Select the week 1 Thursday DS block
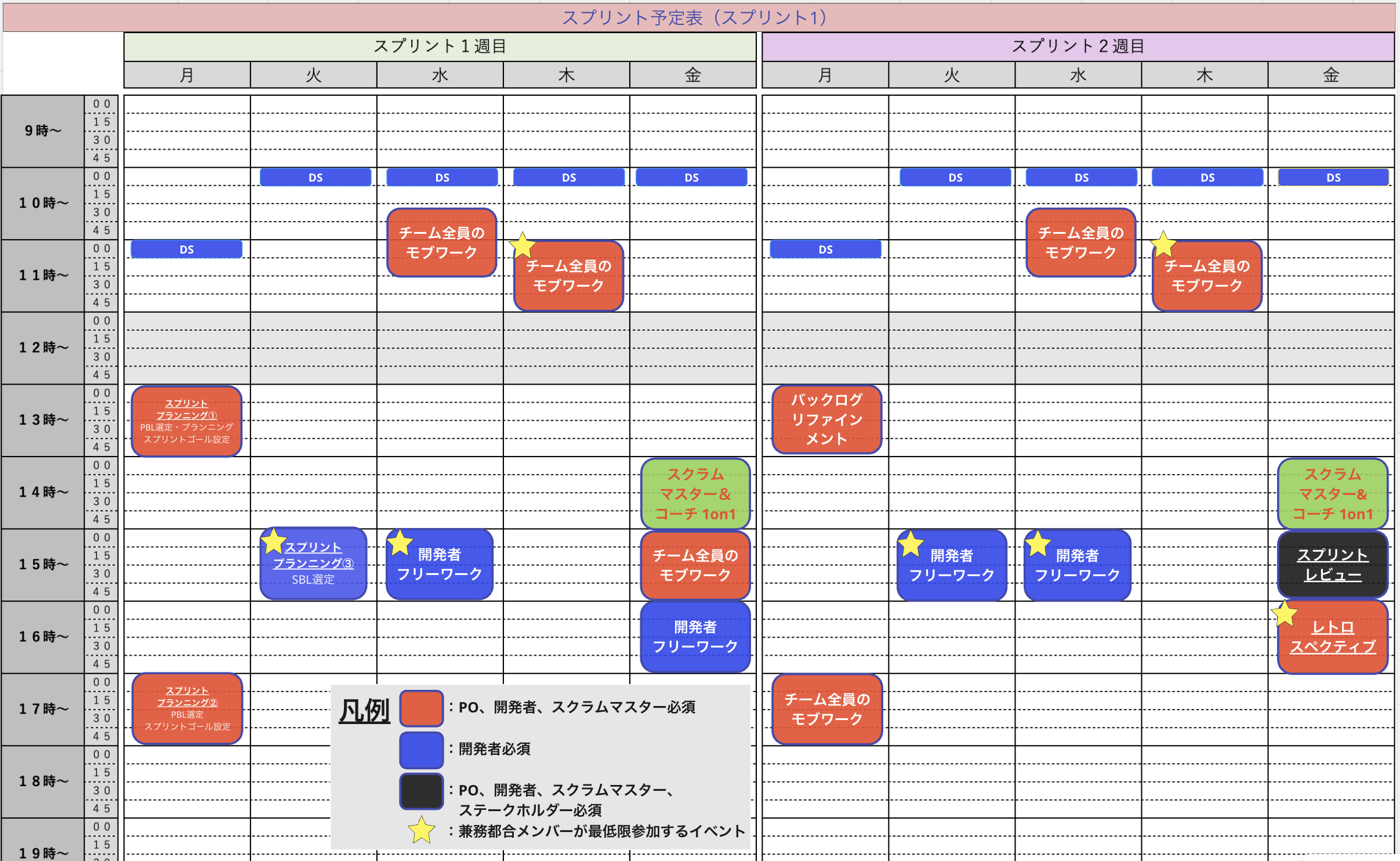The height and width of the screenshot is (861, 1400). pos(569,178)
